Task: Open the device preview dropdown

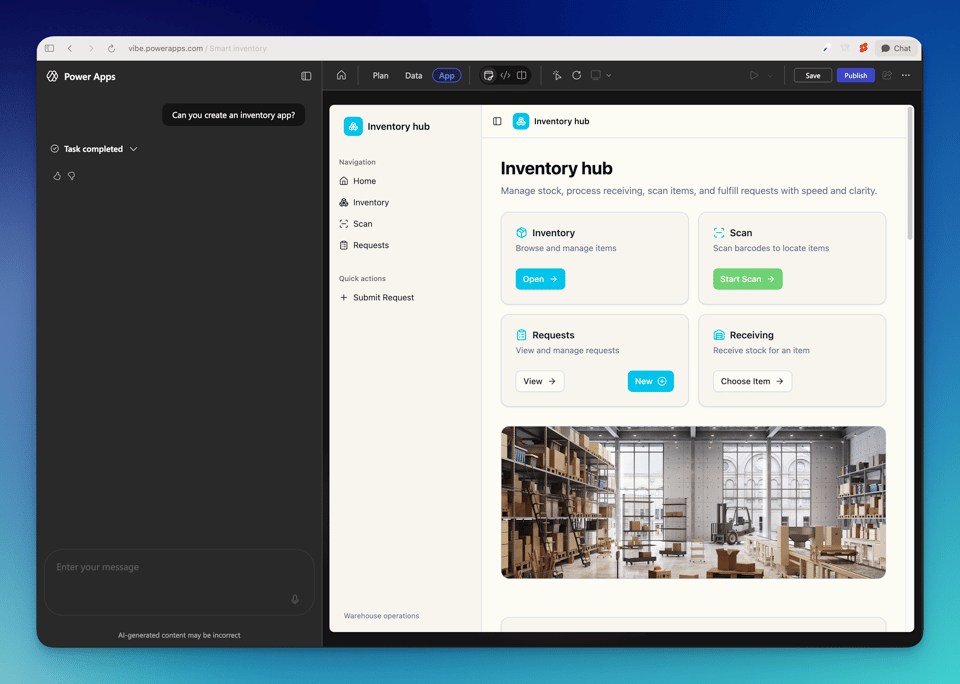Action: pyautogui.click(x=601, y=76)
